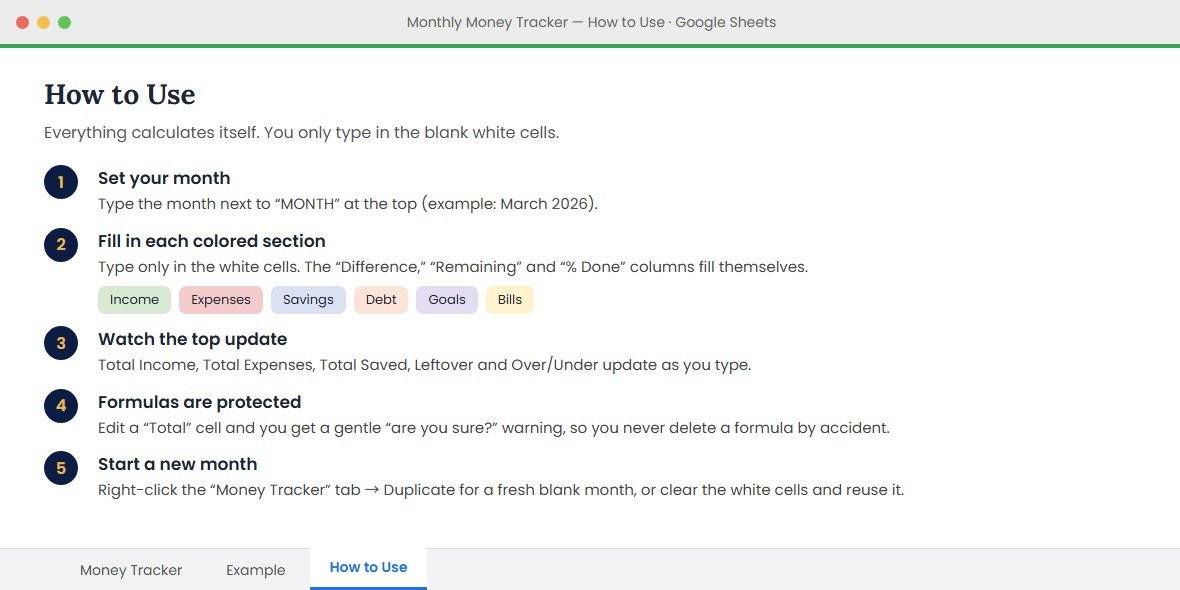Click the step 5 number badge

click(61, 468)
